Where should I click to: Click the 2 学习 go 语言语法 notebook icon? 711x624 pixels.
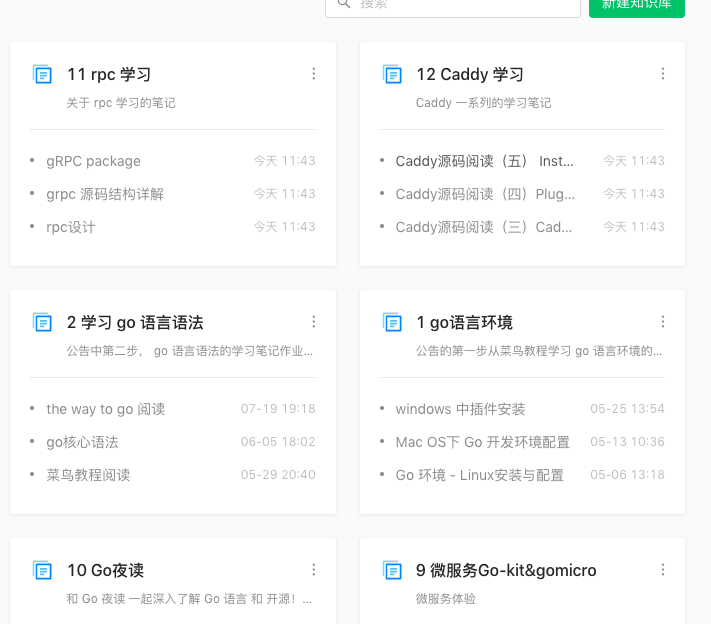[43, 322]
